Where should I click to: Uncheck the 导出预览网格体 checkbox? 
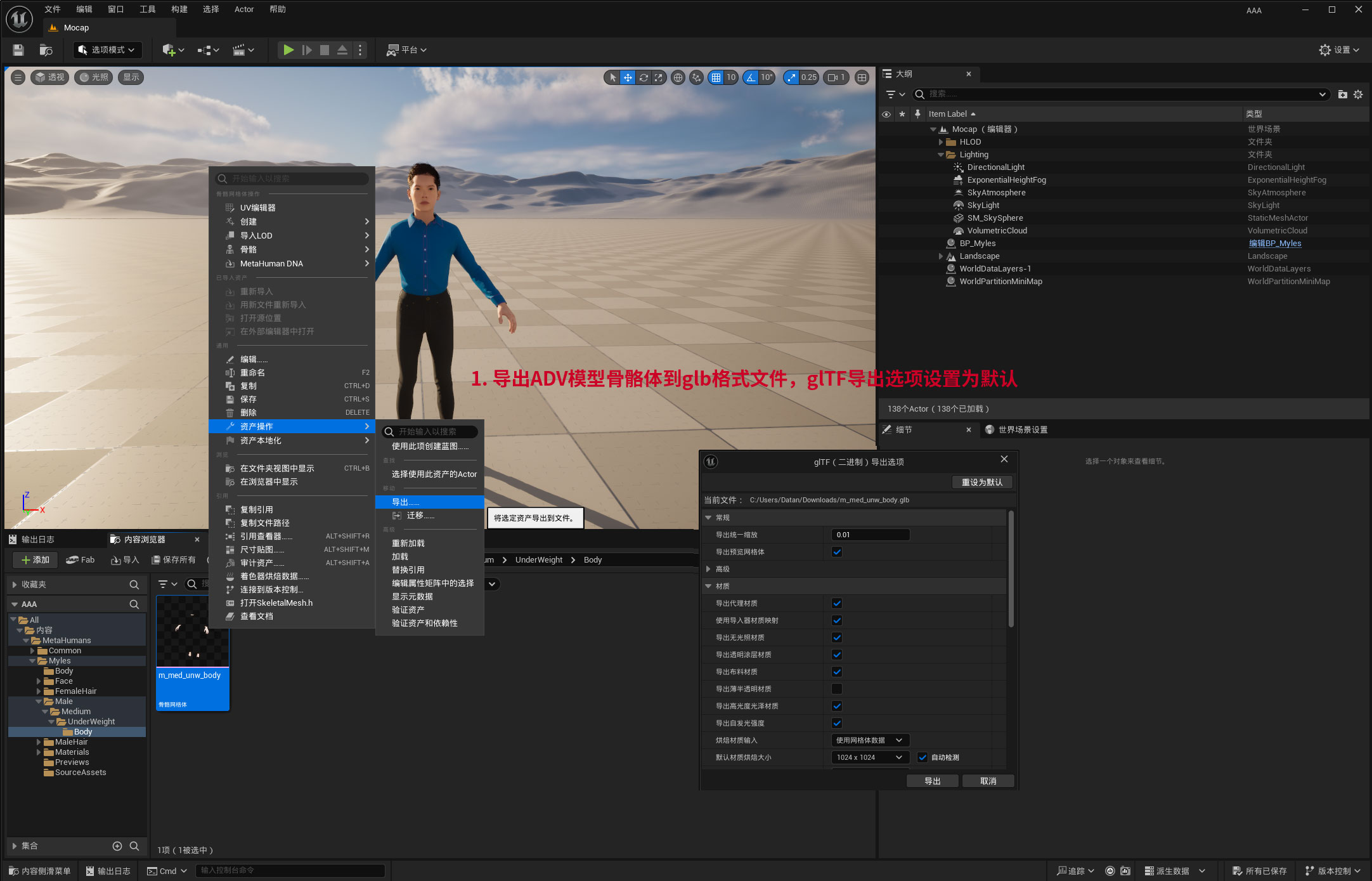(837, 552)
